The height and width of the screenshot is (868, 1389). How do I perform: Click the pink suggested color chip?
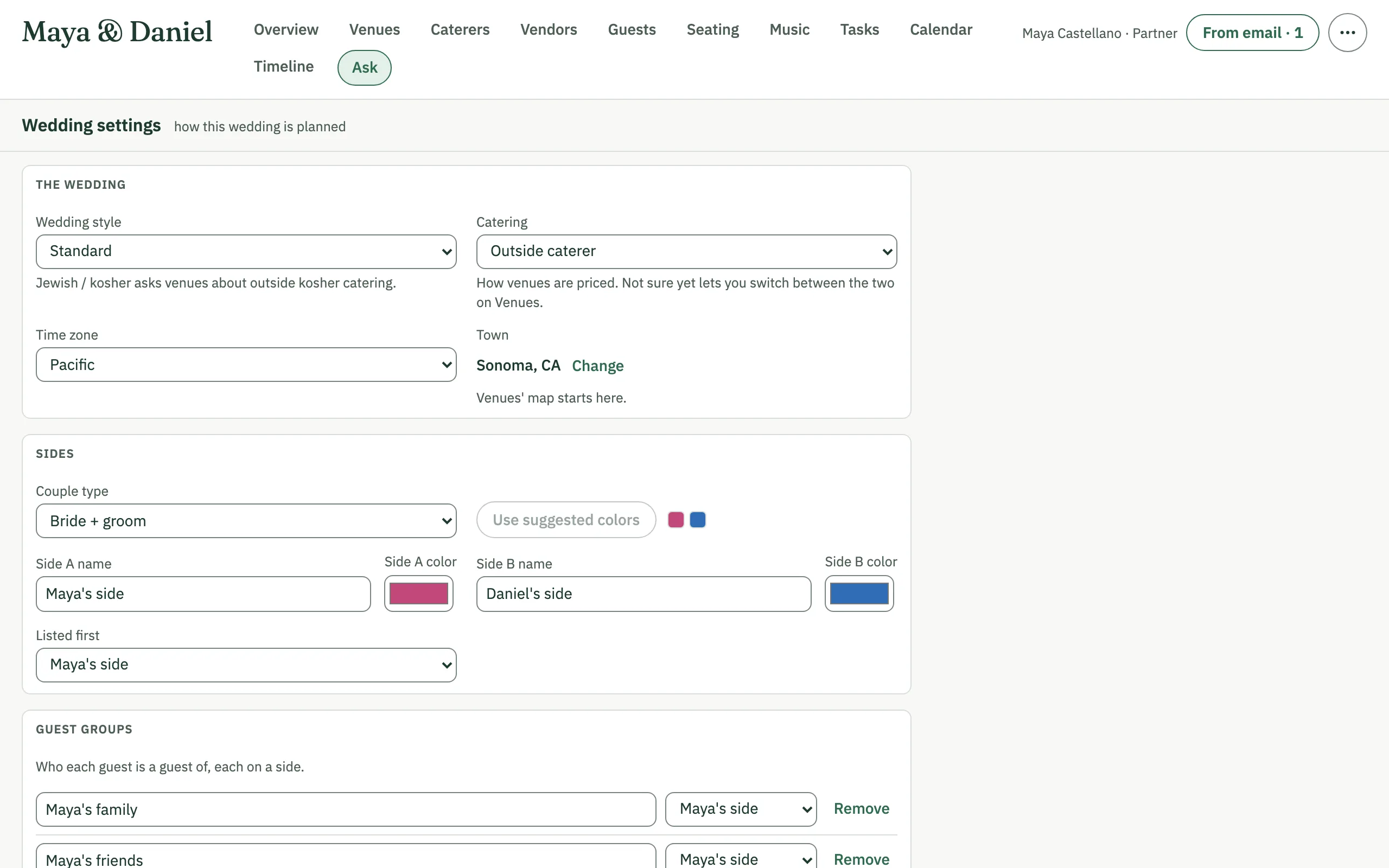pyautogui.click(x=676, y=520)
